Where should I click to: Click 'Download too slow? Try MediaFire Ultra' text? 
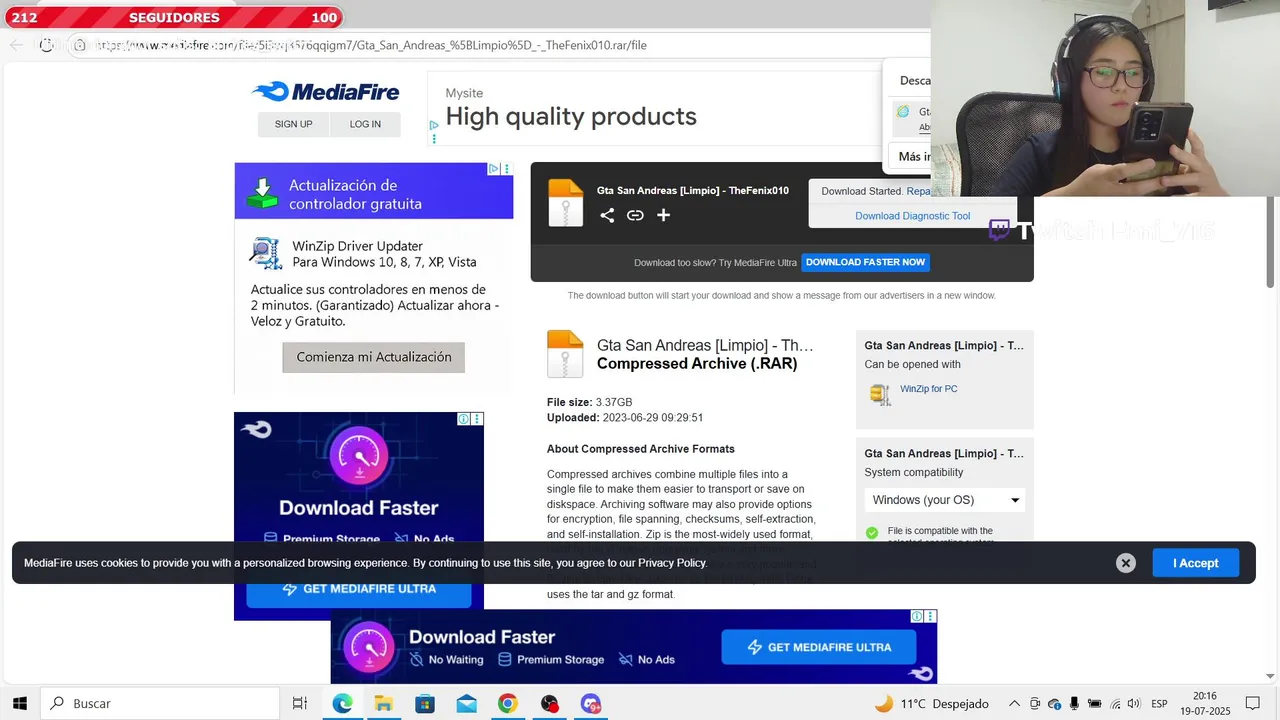coord(715,263)
